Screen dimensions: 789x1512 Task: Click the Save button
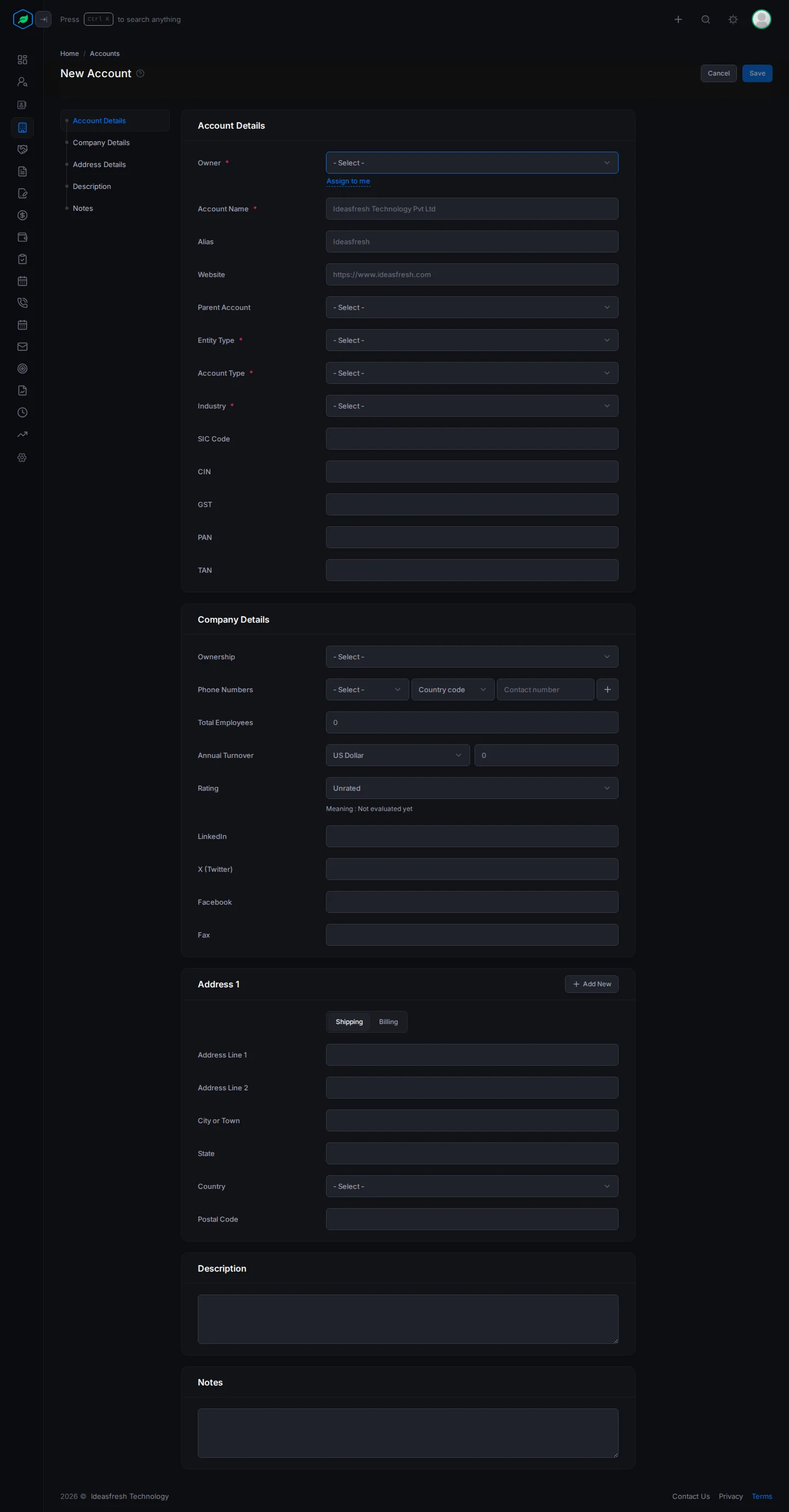[757, 73]
